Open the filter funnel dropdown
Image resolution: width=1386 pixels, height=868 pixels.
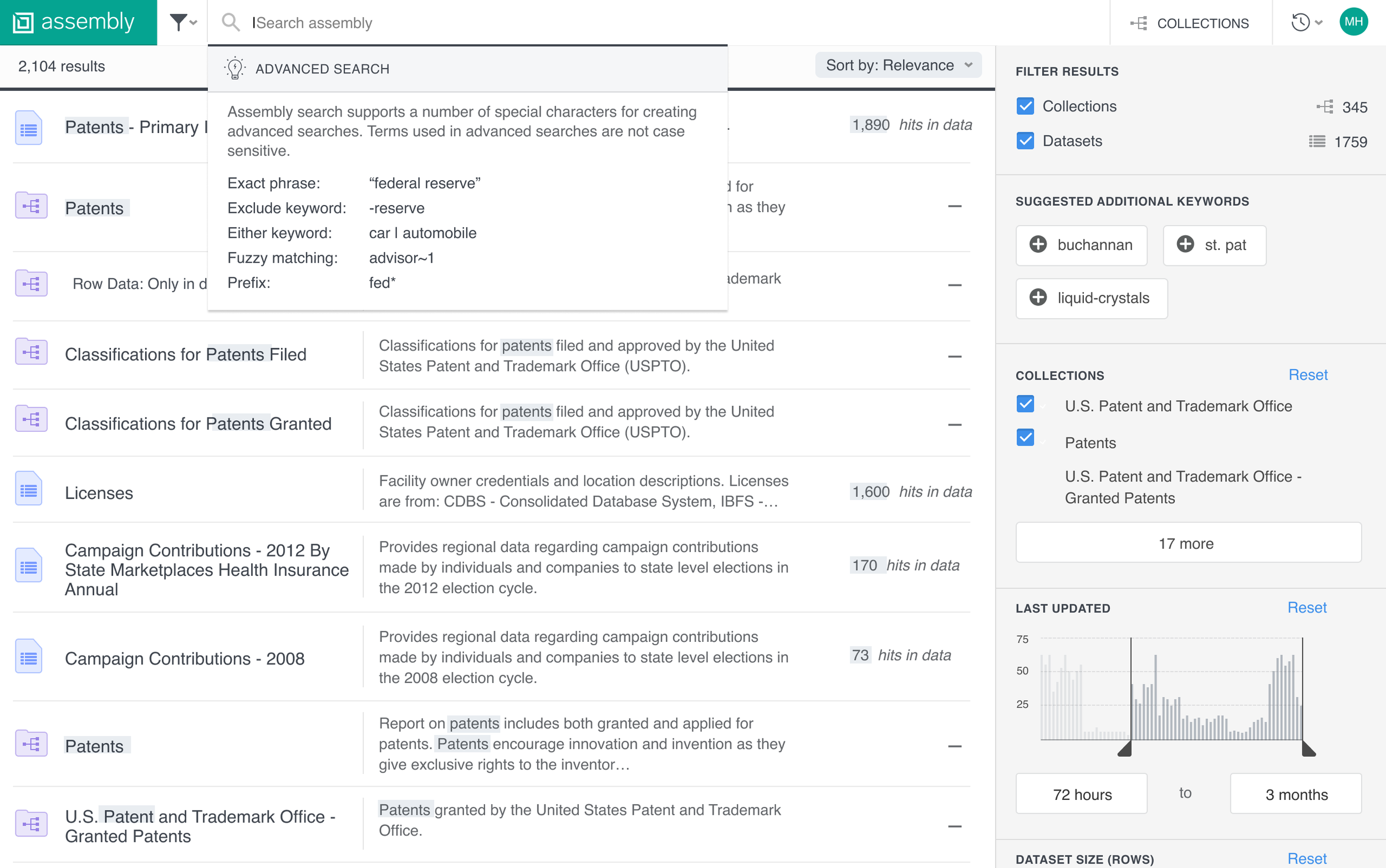point(182,23)
